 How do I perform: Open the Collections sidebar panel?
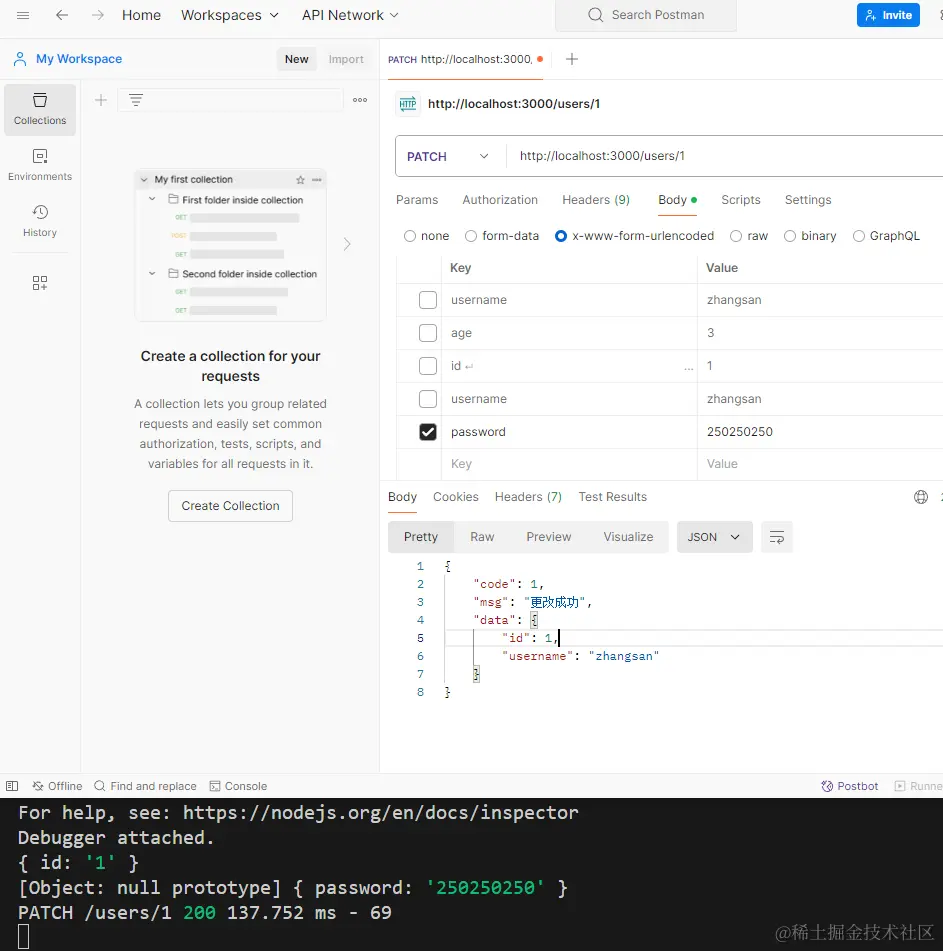point(40,110)
